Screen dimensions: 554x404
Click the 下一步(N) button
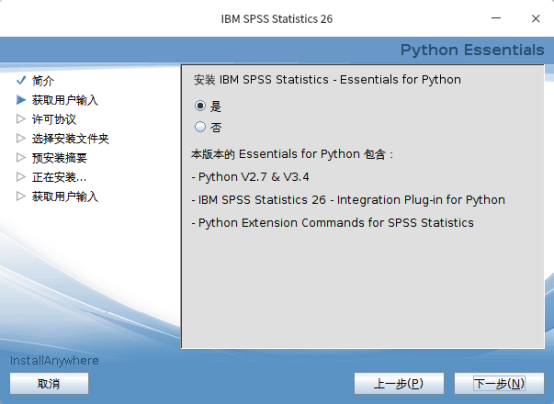[499, 383]
